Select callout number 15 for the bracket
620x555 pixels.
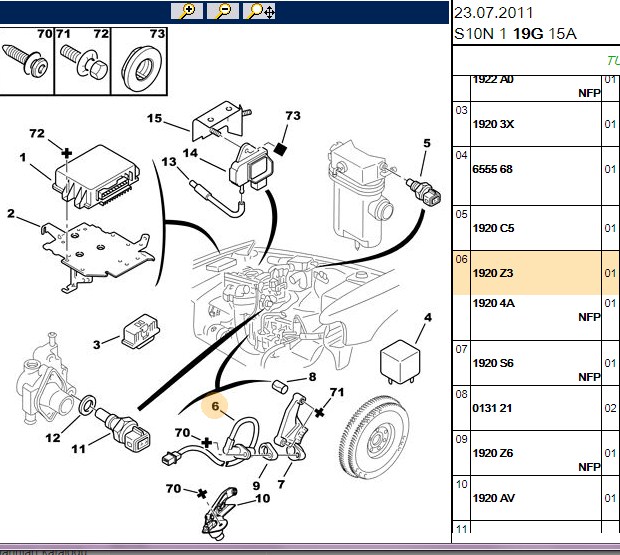[154, 118]
